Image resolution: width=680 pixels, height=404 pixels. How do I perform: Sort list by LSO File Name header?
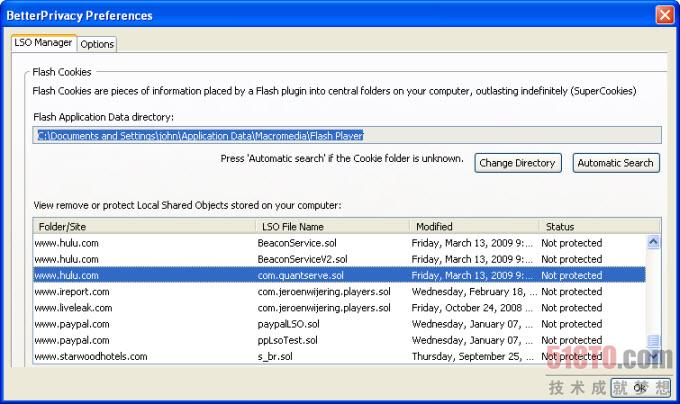pyautogui.click(x=333, y=226)
